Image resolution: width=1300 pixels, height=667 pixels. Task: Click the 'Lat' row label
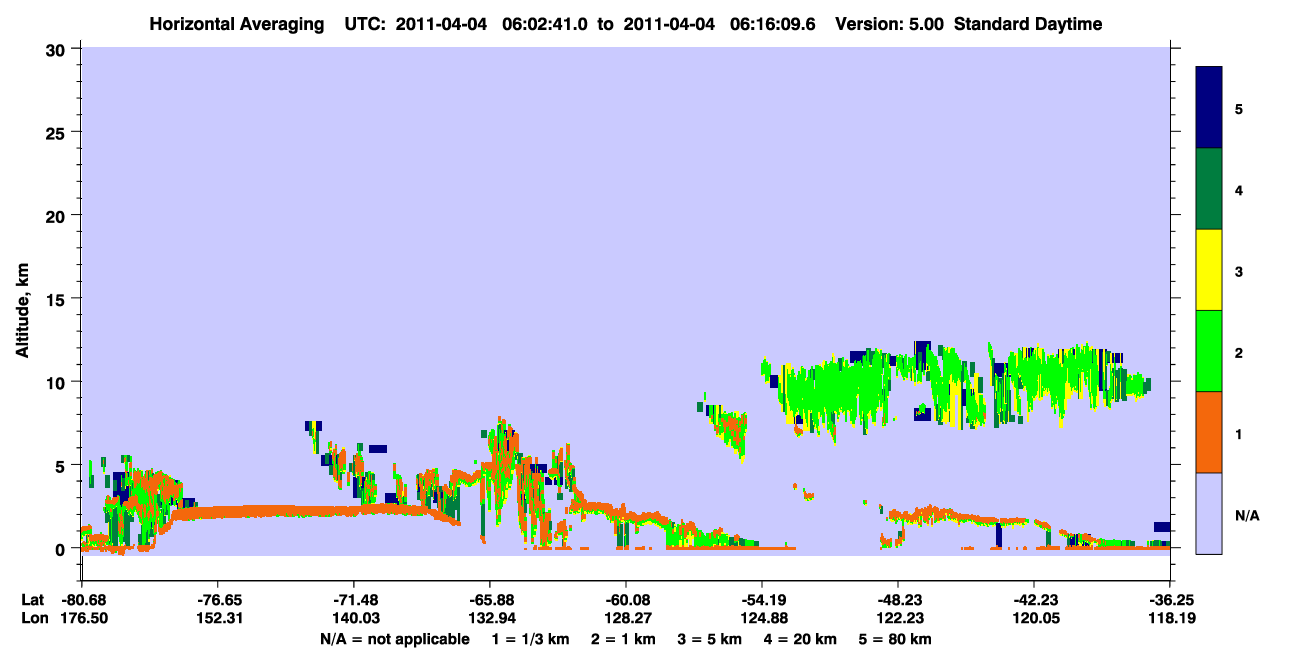32,600
